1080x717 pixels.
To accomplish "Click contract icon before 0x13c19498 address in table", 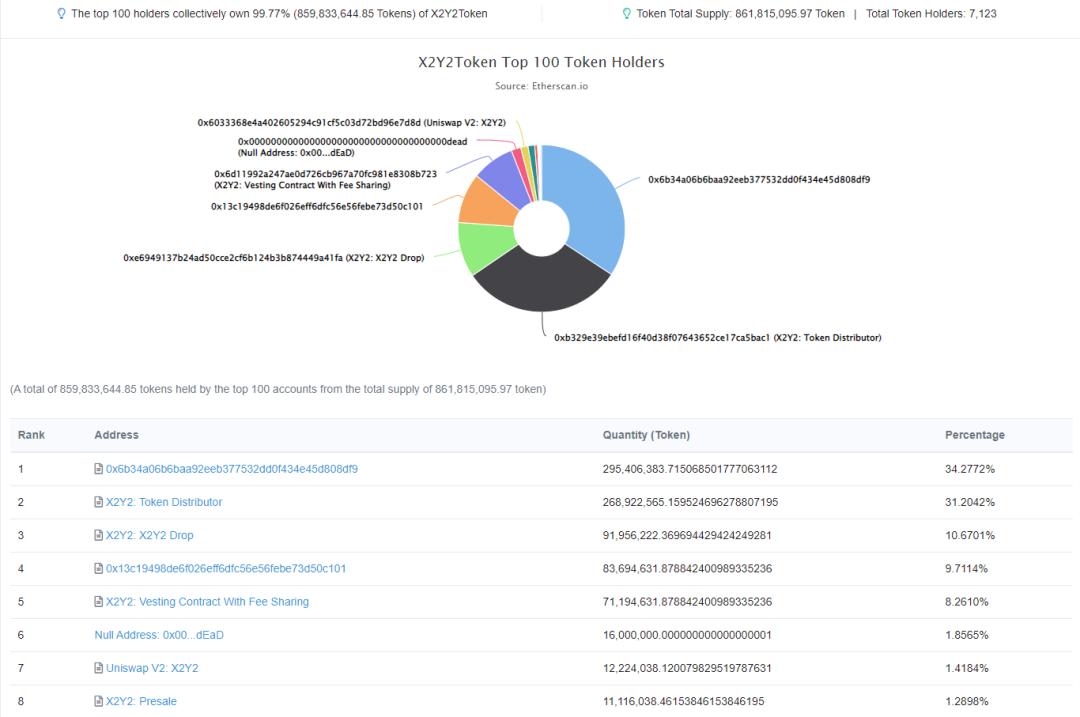I will [x=99, y=569].
